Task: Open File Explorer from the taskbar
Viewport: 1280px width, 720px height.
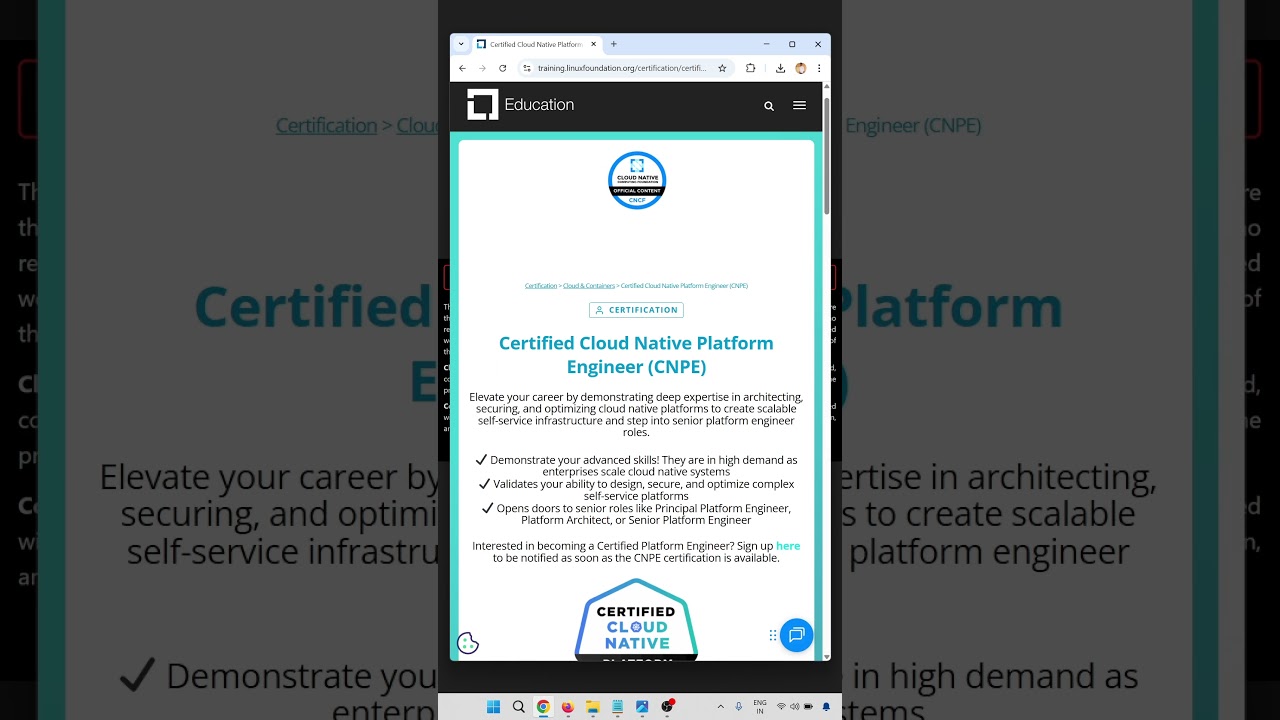Action: tap(592, 707)
